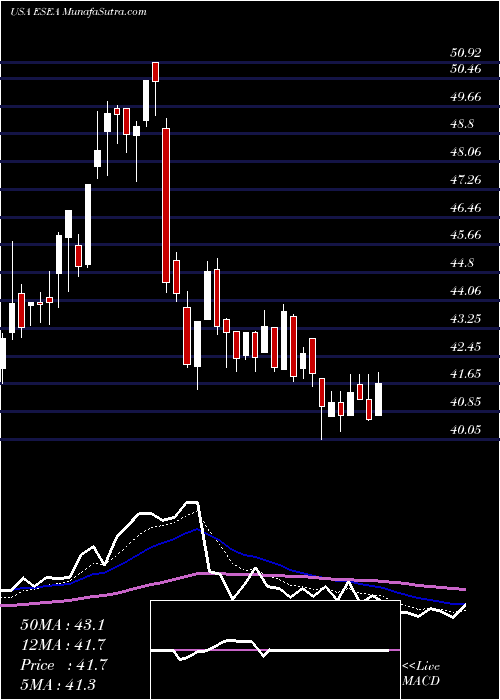Click the 46.46 price axis label
500x700 pixels.
click(466, 208)
